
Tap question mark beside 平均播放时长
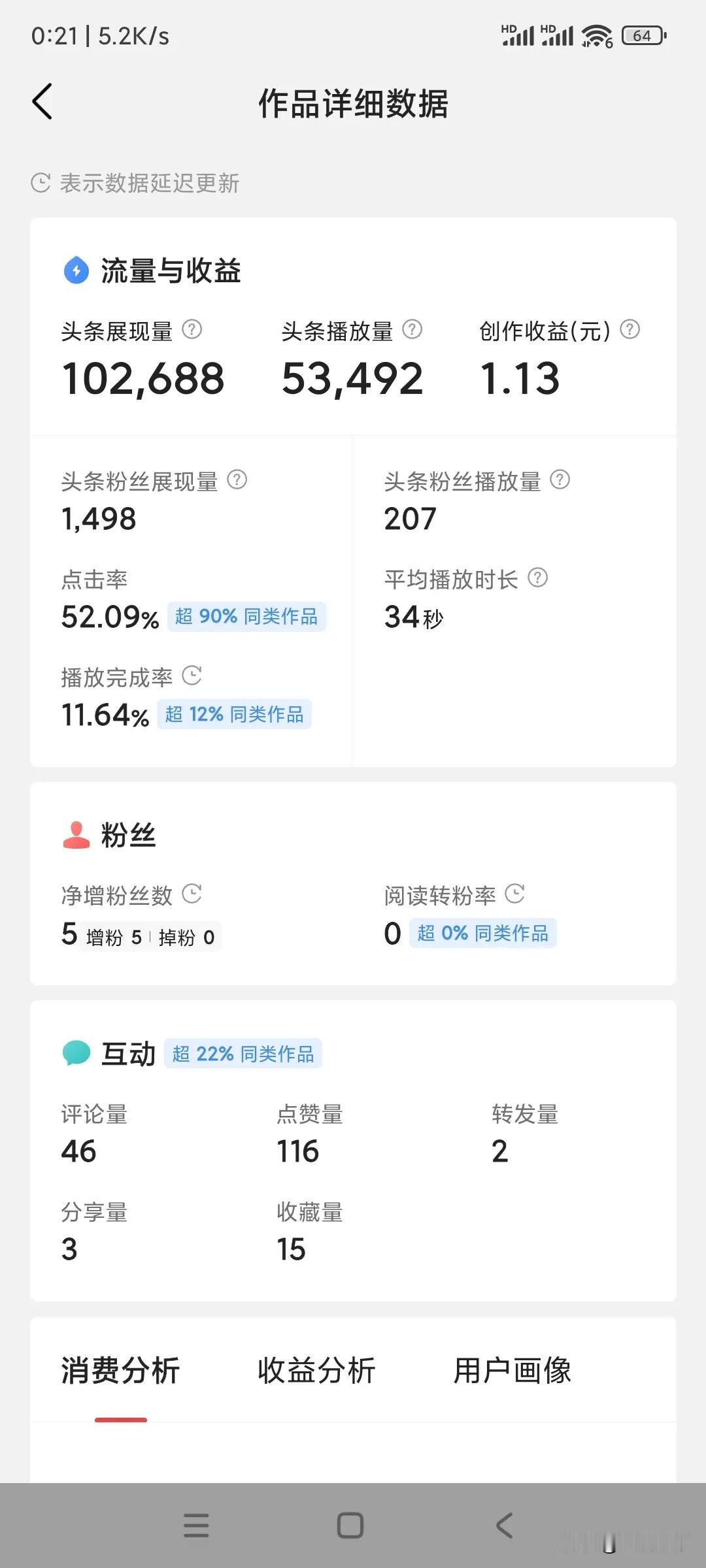pos(537,578)
